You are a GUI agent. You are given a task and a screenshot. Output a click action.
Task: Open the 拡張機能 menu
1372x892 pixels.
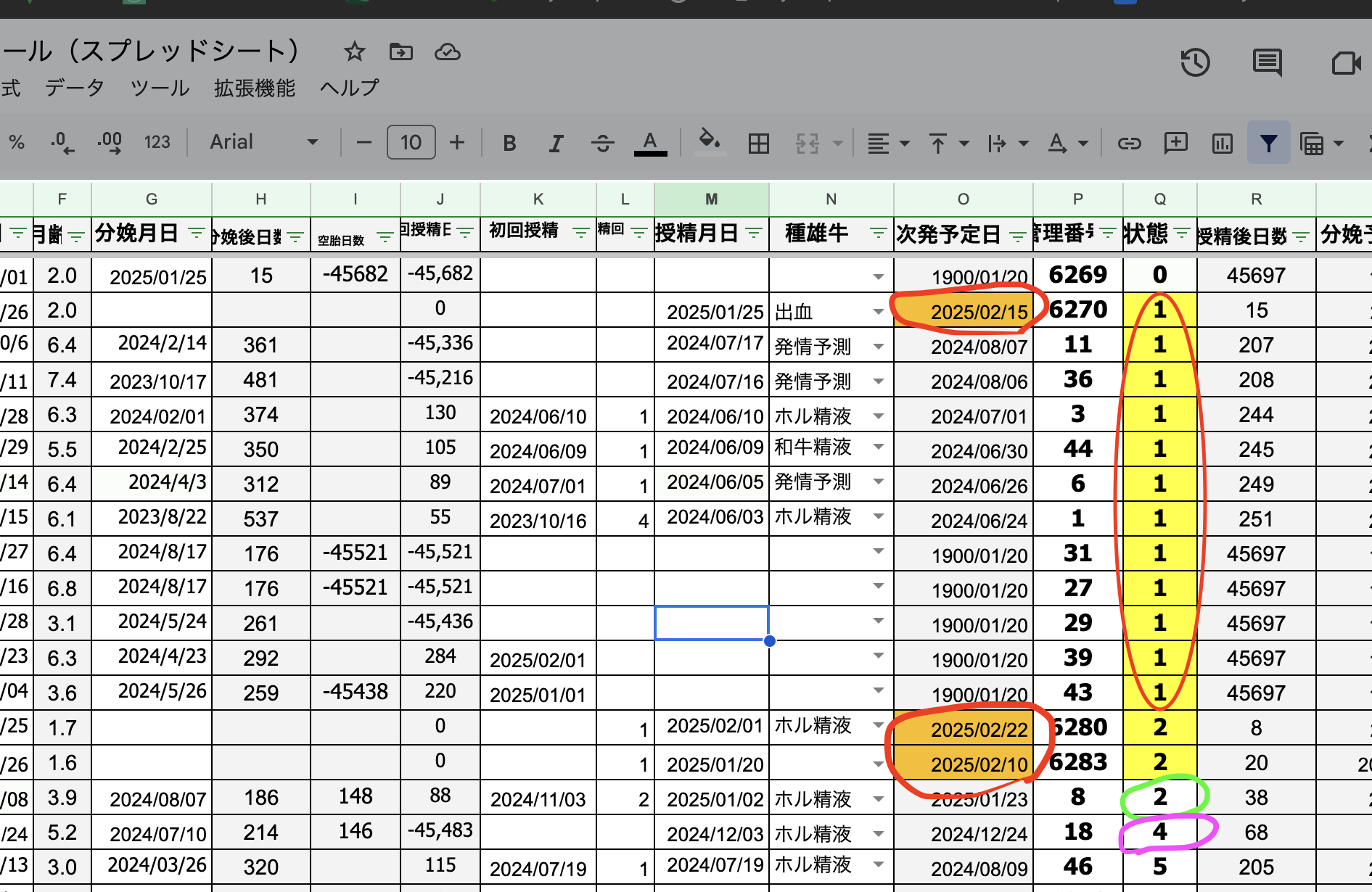click(x=255, y=88)
